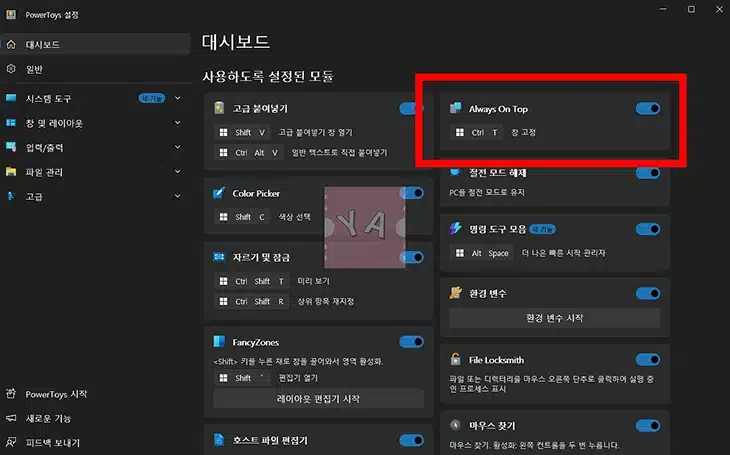Click the 고급 붙여넣기 창 열기 shortcut label
Image resolution: width=730 pixels, height=455 pixels.
point(315,132)
